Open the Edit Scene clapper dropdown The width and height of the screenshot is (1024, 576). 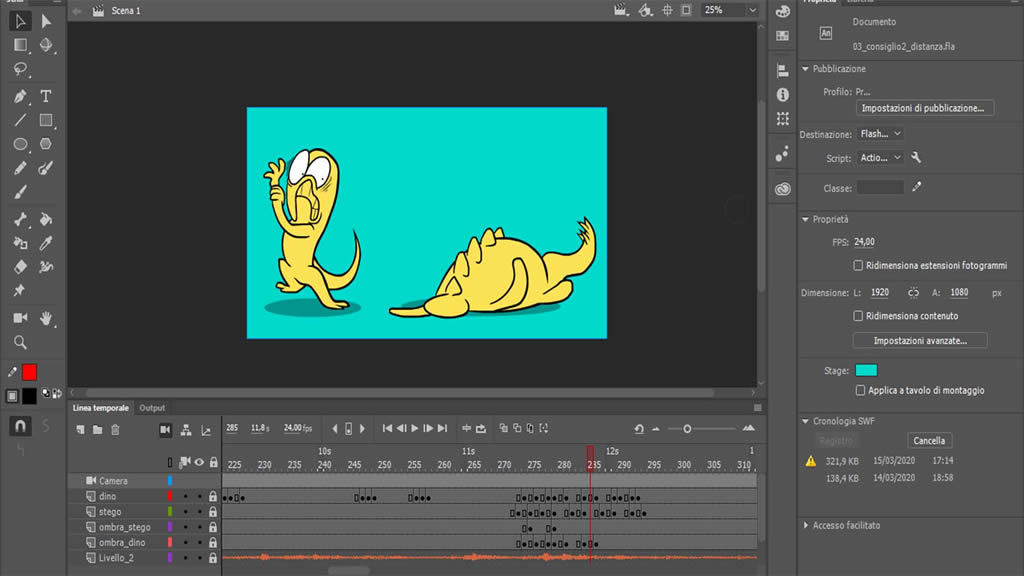[x=620, y=10]
